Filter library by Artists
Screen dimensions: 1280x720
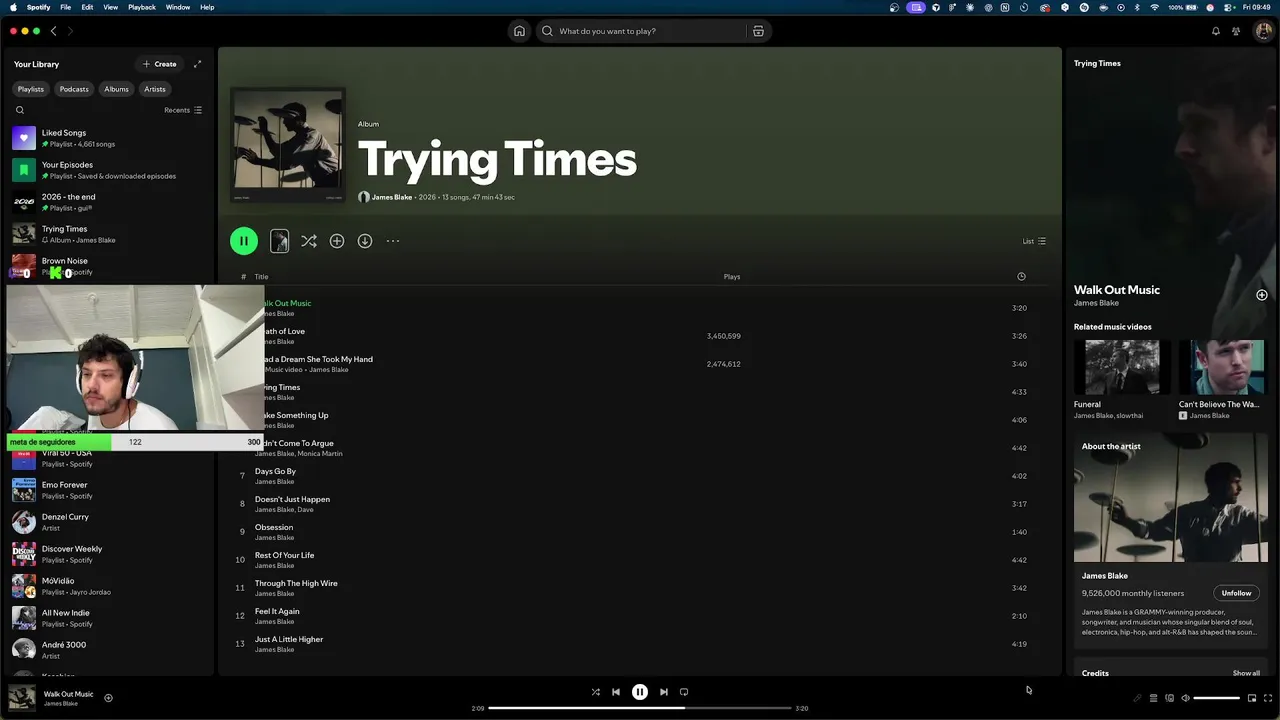(155, 89)
